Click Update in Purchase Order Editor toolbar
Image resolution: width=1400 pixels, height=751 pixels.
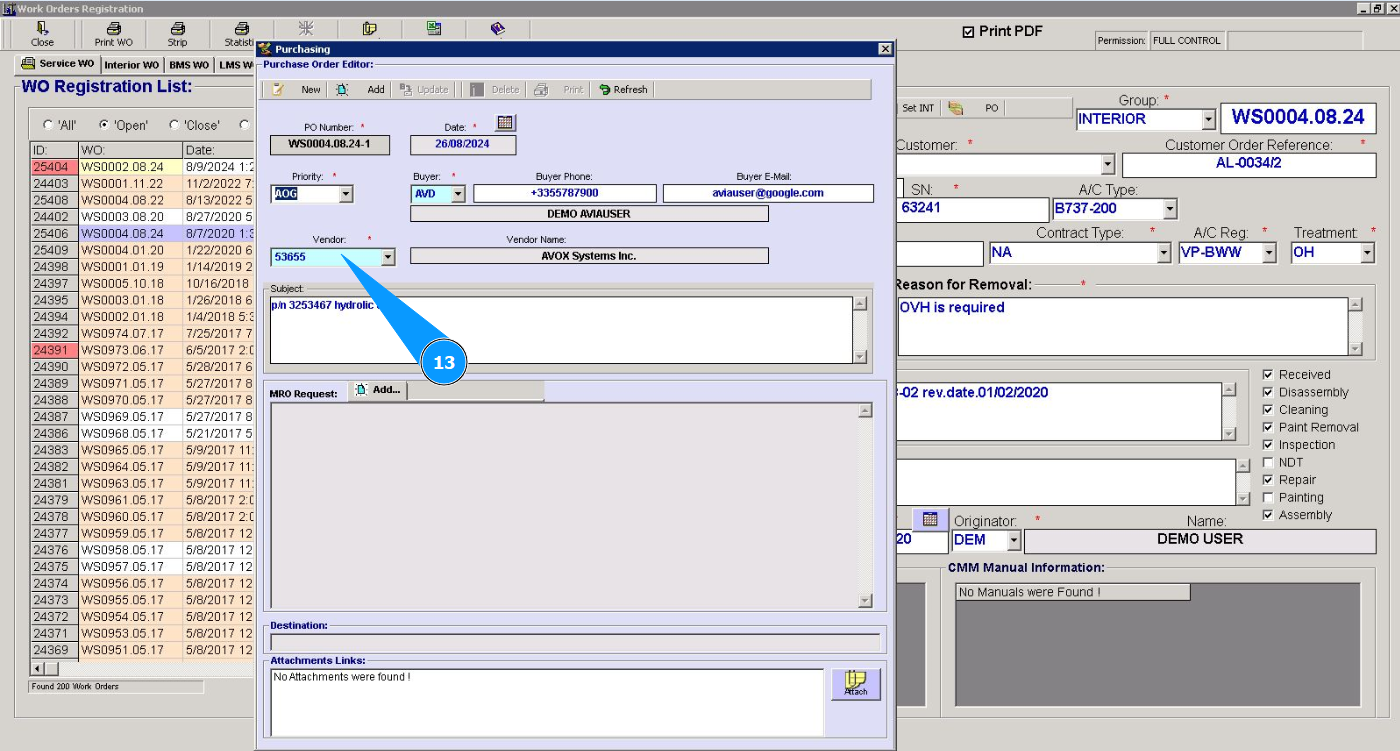pos(425,89)
